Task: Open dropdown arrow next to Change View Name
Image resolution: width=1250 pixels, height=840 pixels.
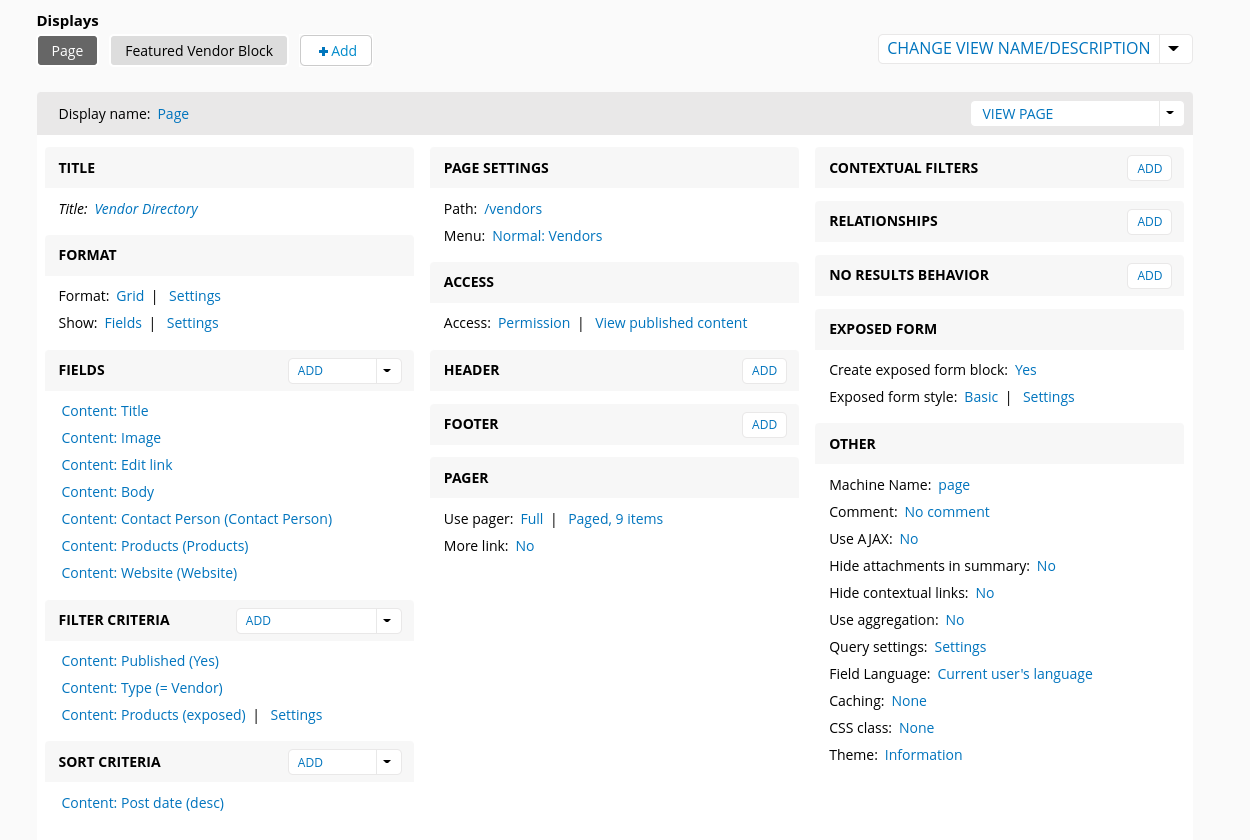Action: click(1175, 48)
